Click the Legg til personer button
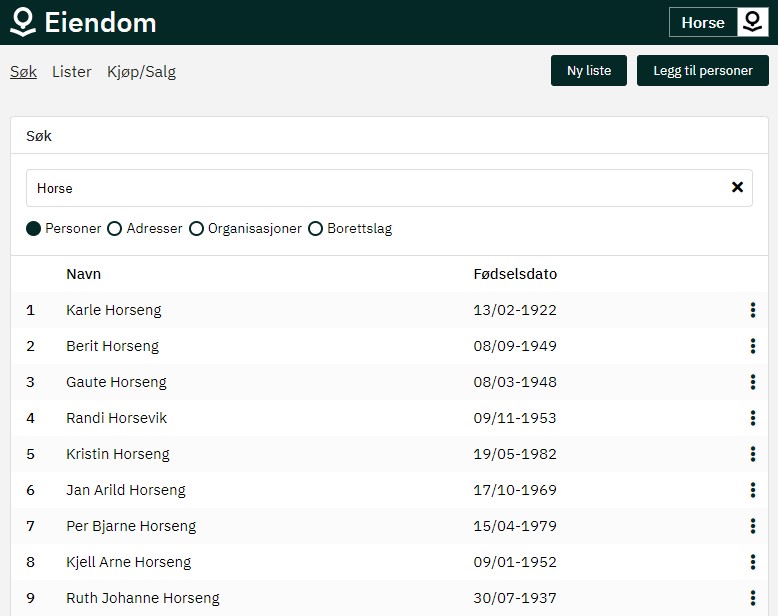Viewport: 778px width, 616px height. click(x=702, y=71)
